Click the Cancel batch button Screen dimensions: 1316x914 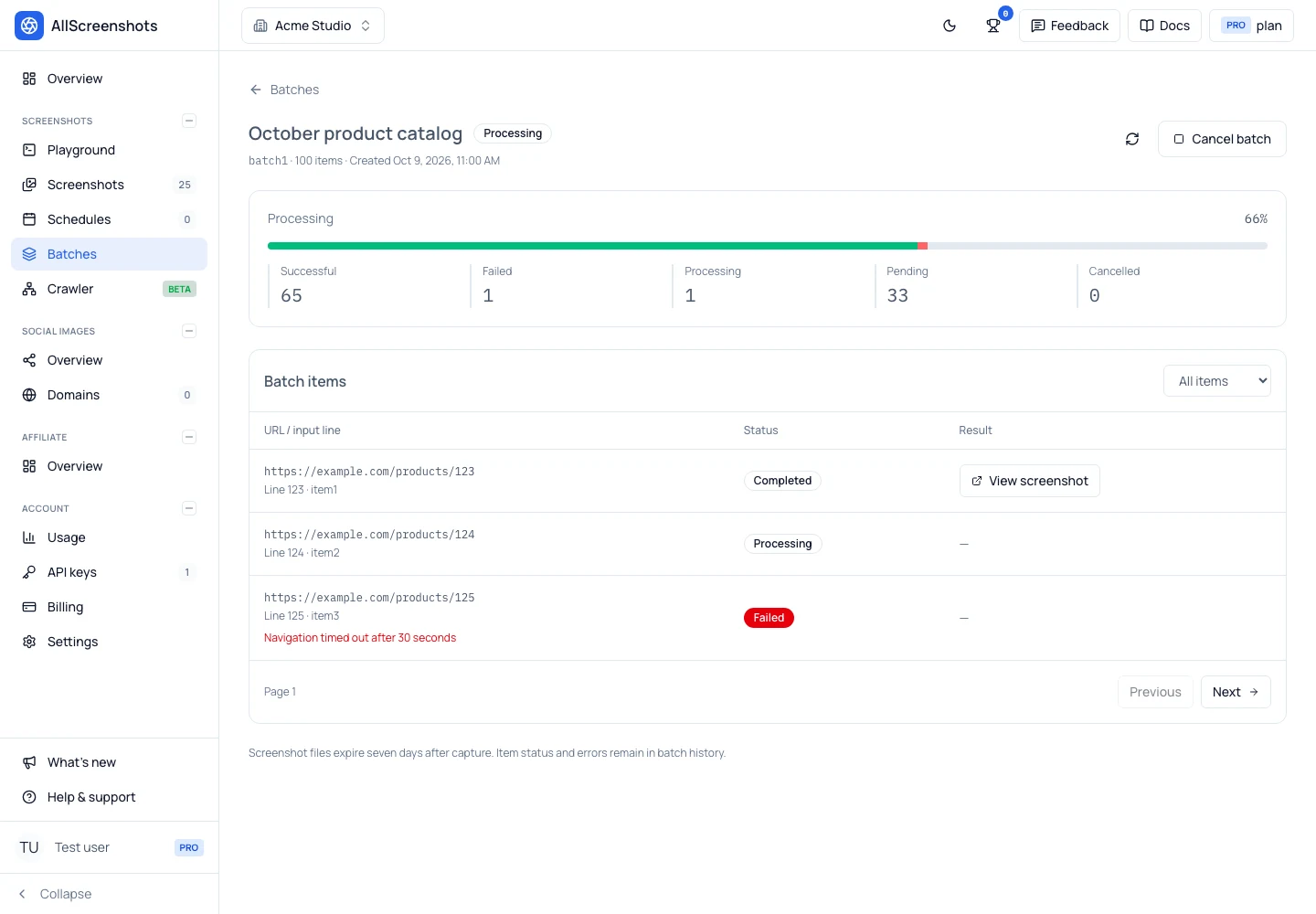[1222, 139]
